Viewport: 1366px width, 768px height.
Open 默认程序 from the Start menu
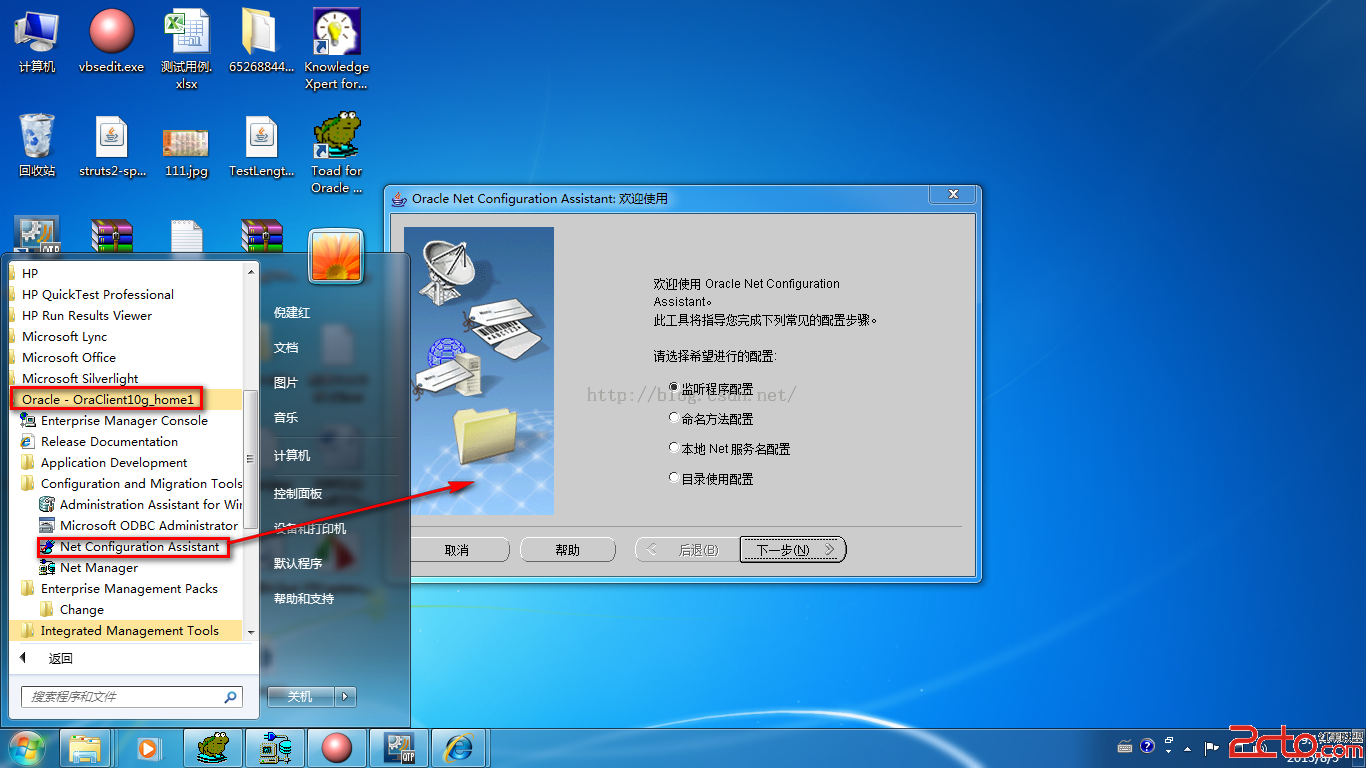tap(298, 563)
